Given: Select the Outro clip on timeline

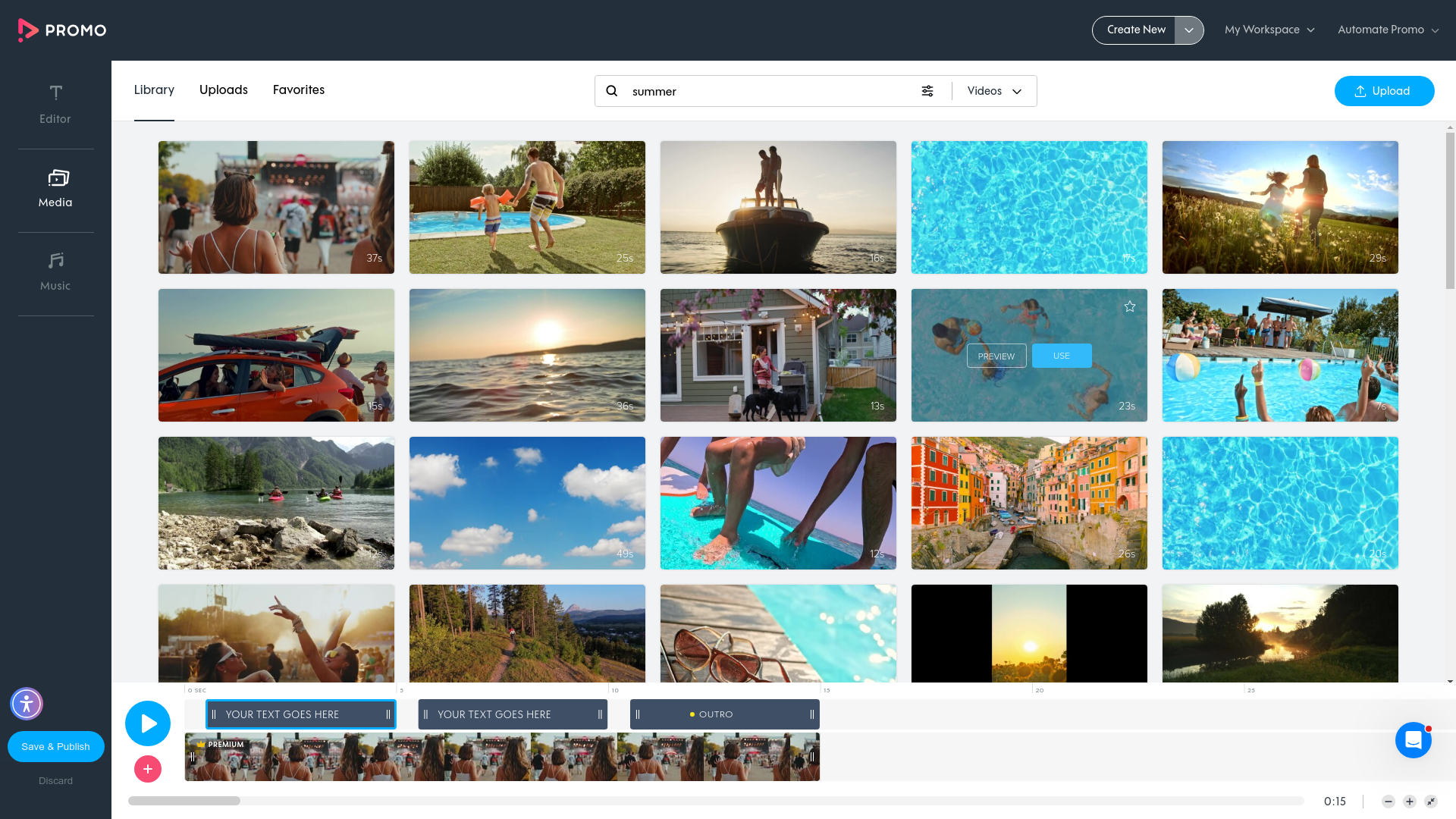Looking at the screenshot, I should click(x=725, y=714).
